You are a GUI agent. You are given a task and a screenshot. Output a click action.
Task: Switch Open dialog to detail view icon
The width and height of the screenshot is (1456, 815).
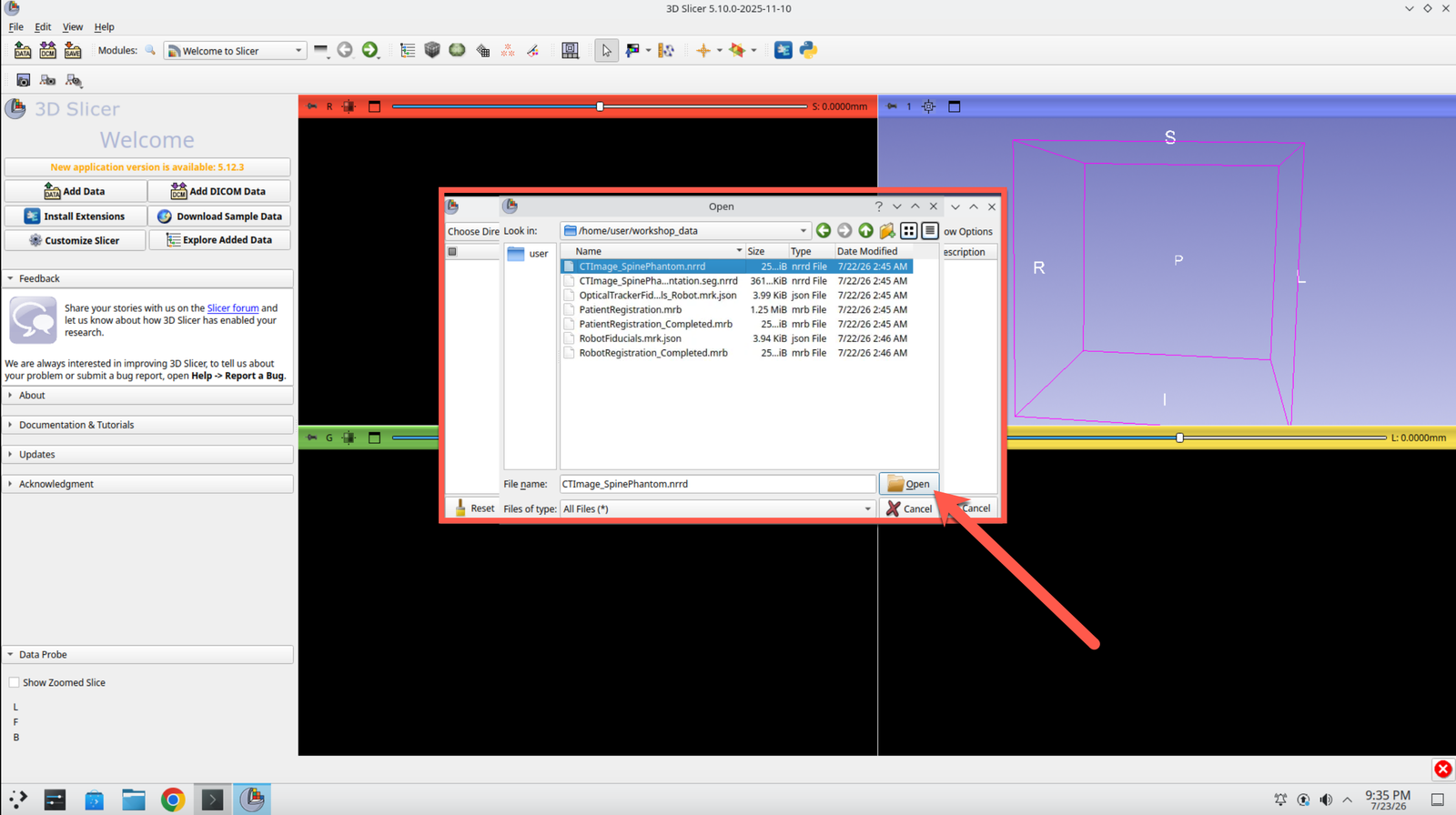929,231
